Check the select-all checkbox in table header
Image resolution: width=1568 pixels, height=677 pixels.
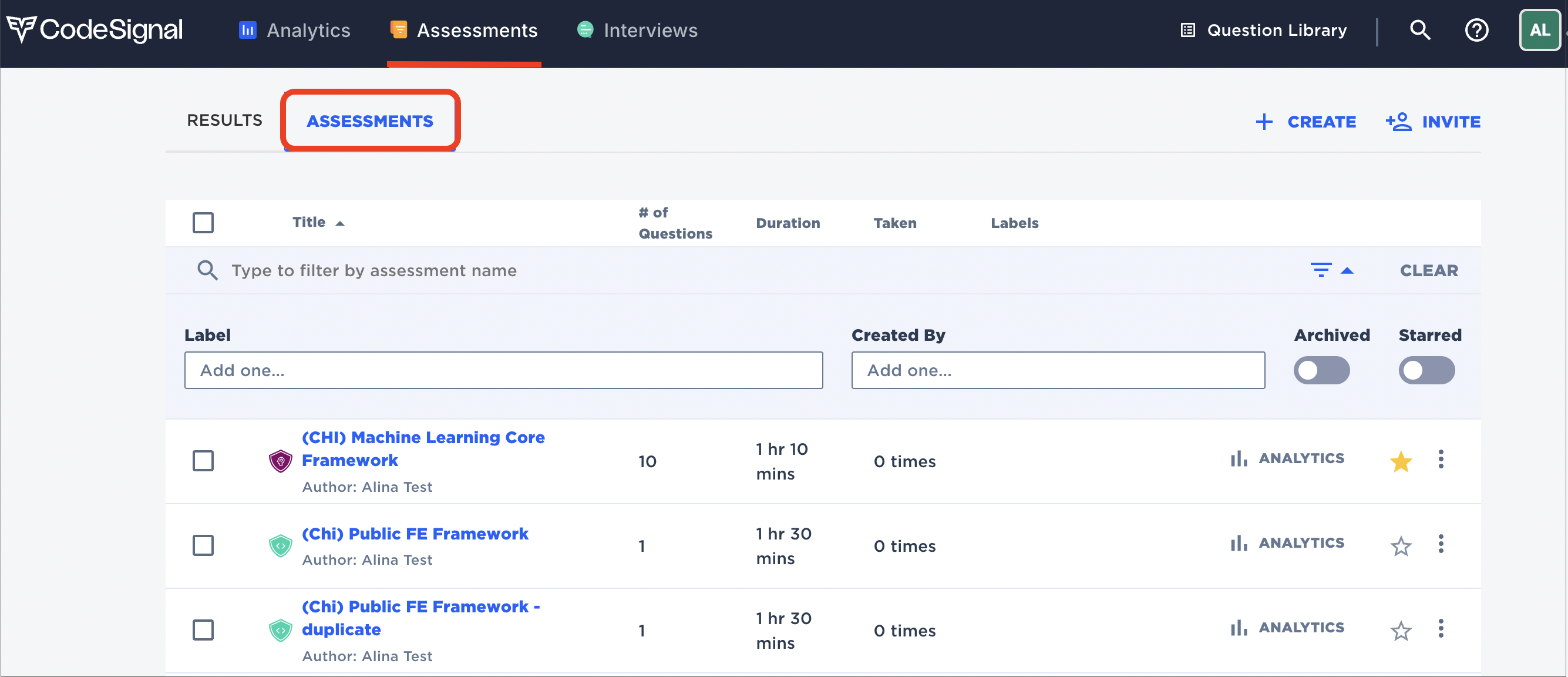pyautogui.click(x=203, y=222)
